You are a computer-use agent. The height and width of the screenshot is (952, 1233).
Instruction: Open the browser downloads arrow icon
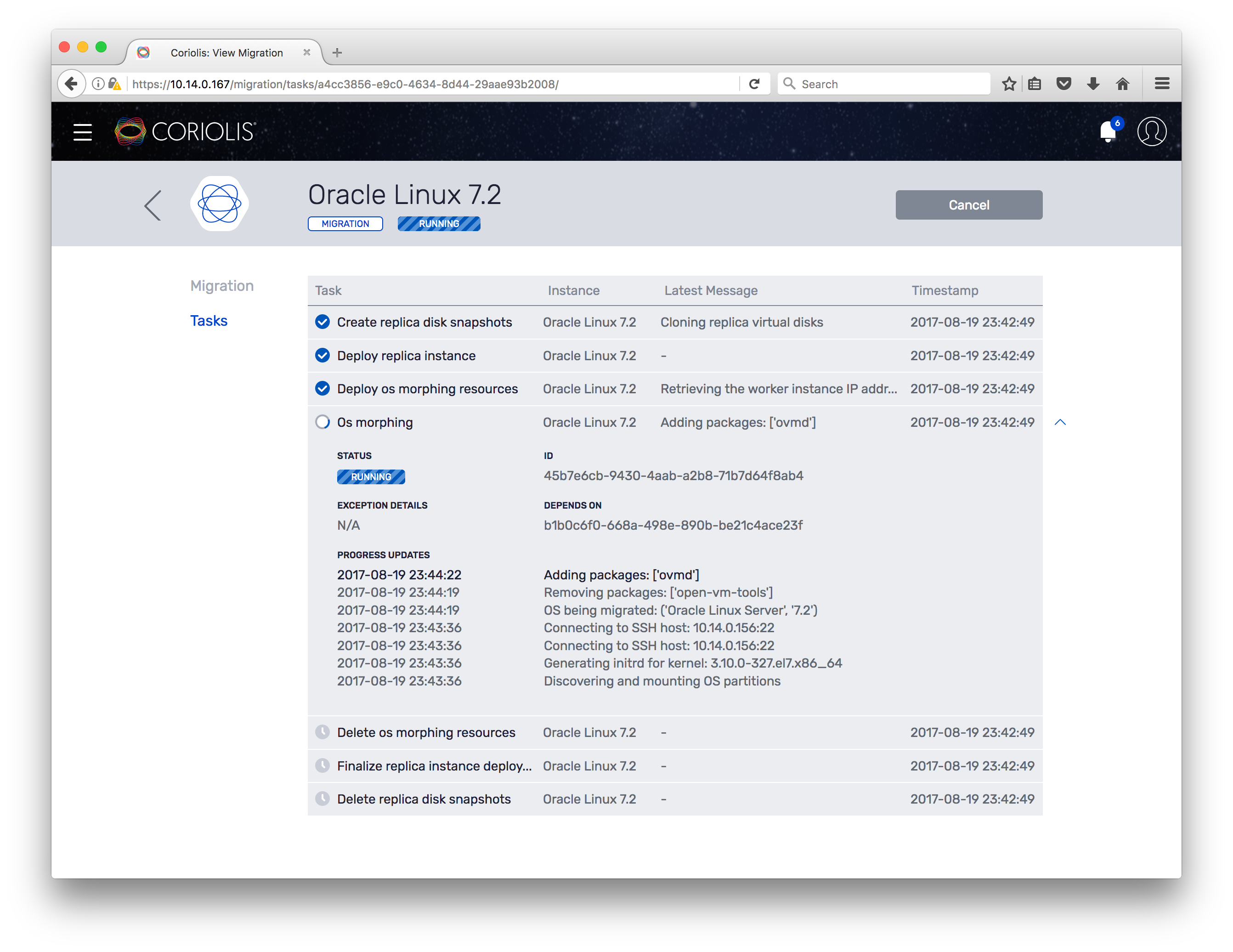[1093, 84]
